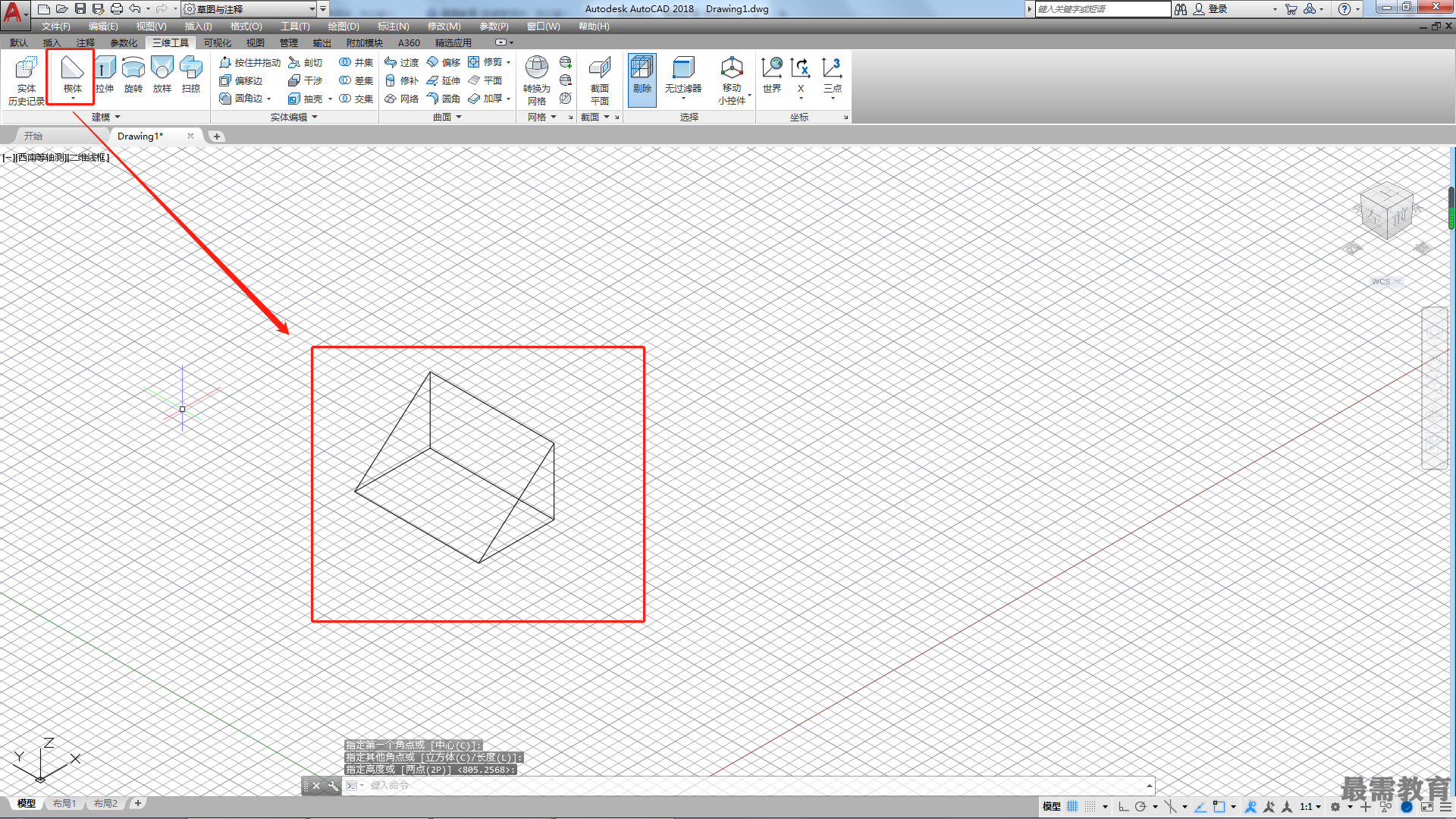This screenshot has width=1456, height=819.
Task: Apply 并集 union operation
Action: coord(356,62)
